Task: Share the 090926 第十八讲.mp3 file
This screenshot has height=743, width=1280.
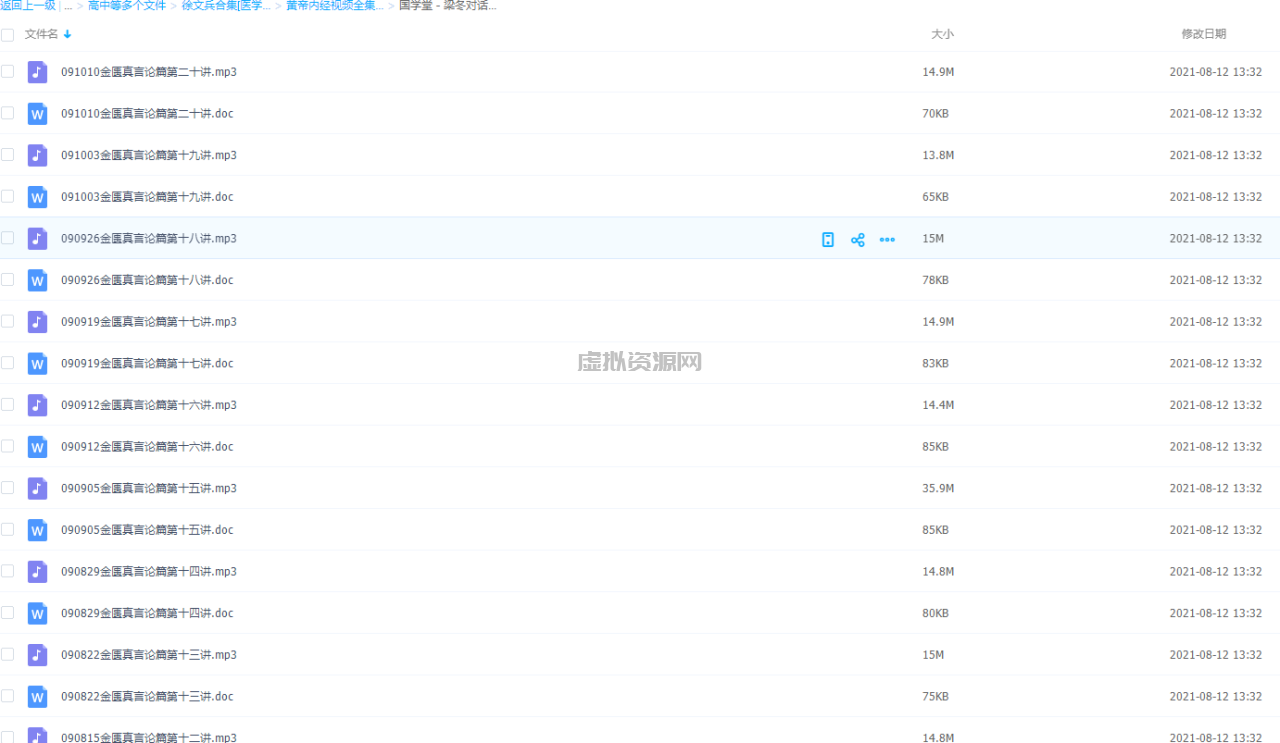Action: pos(857,239)
